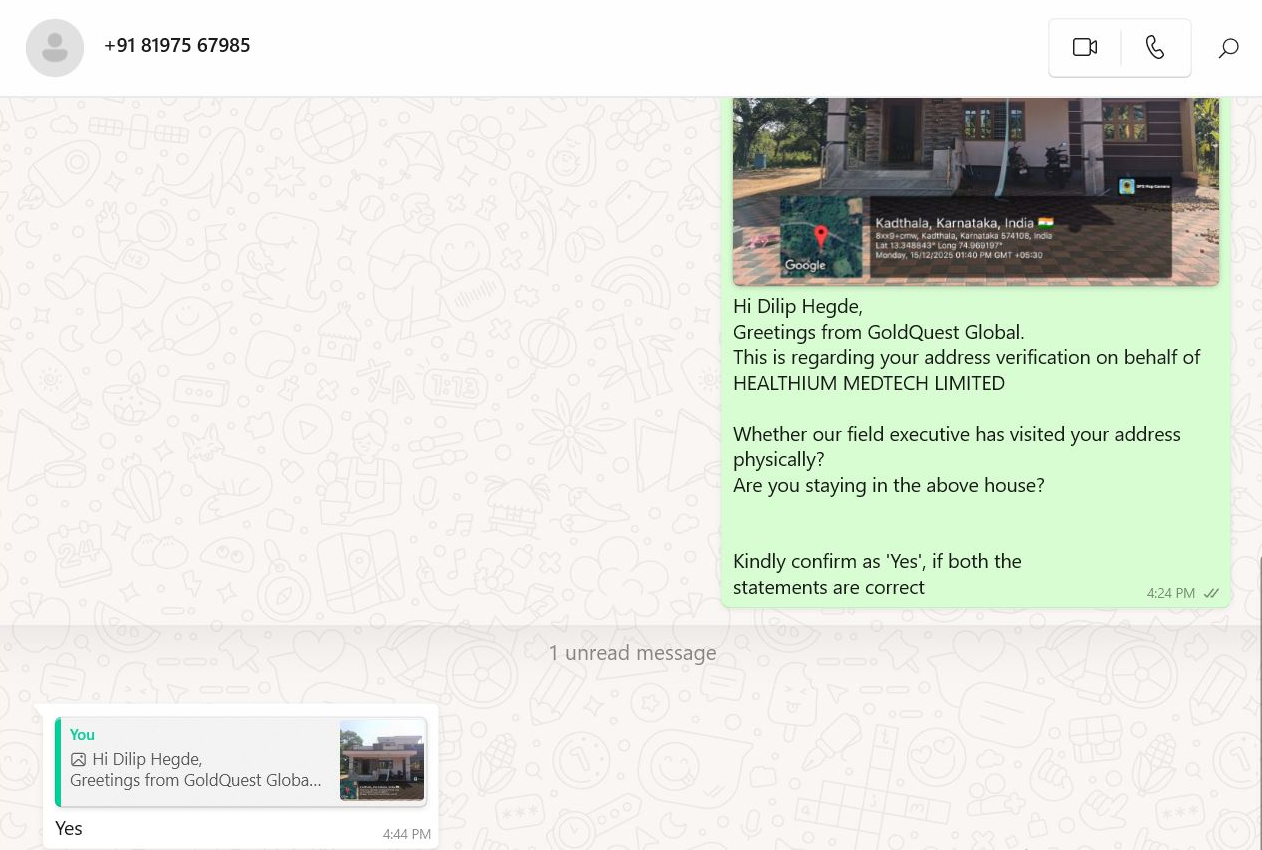Click the 'Hi Dilip Hegde,' greeting line
Screen dimensions: 1262x850
798,306
